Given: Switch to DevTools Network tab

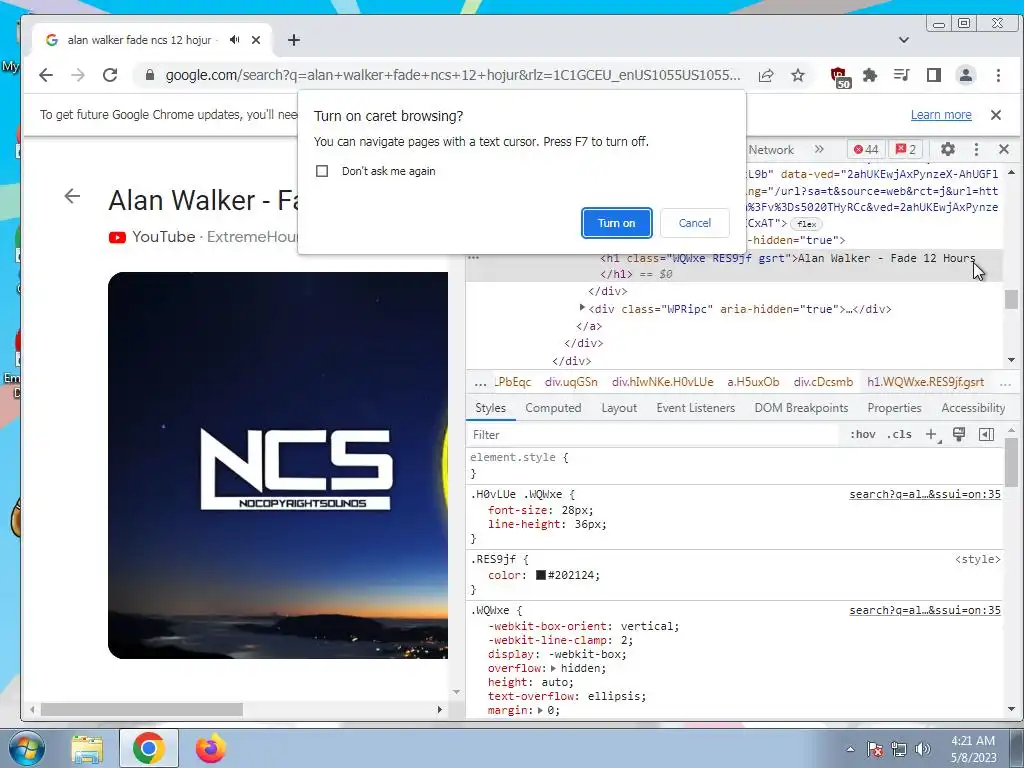Looking at the screenshot, I should click(x=771, y=150).
